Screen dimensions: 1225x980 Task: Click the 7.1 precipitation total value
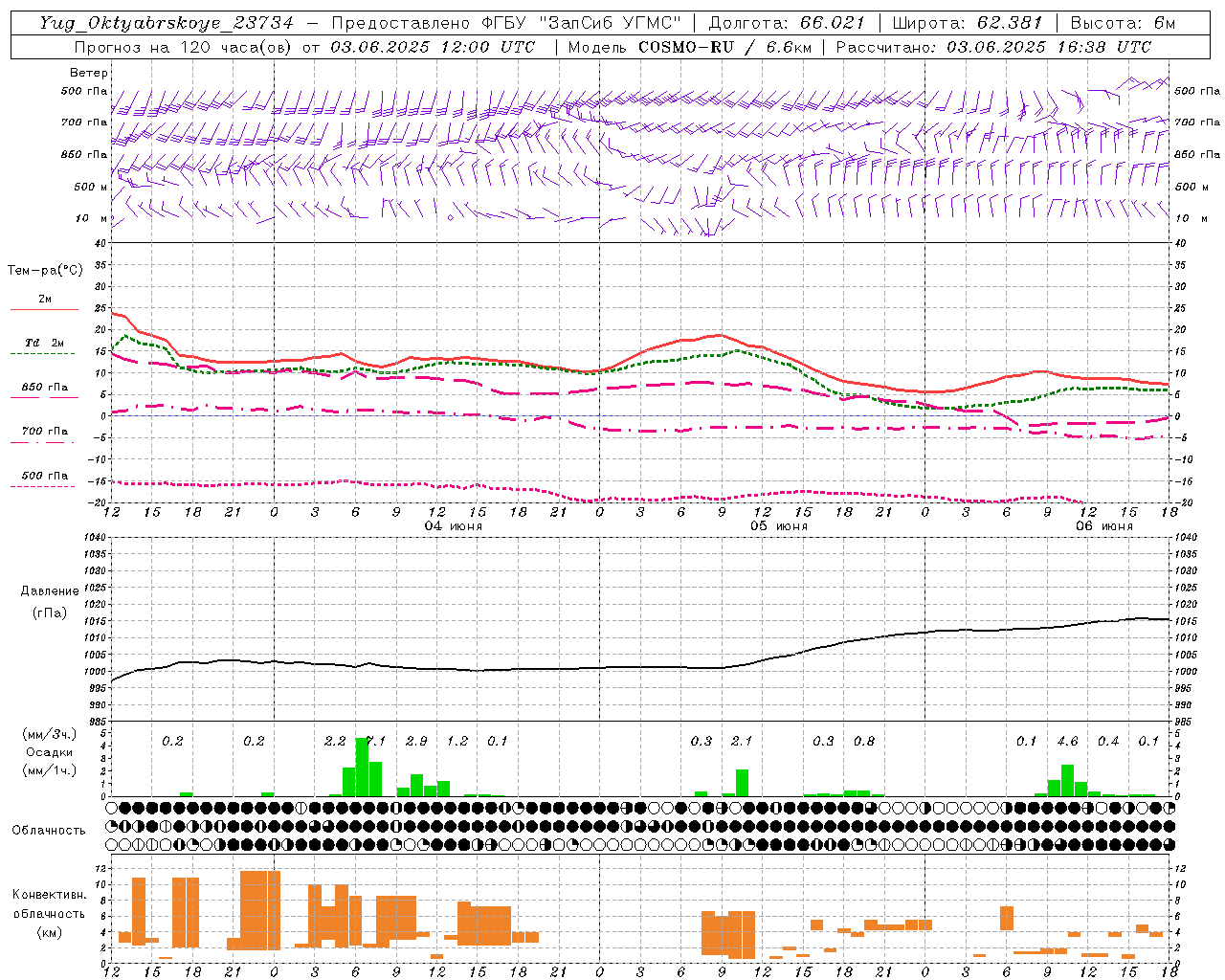375,741
